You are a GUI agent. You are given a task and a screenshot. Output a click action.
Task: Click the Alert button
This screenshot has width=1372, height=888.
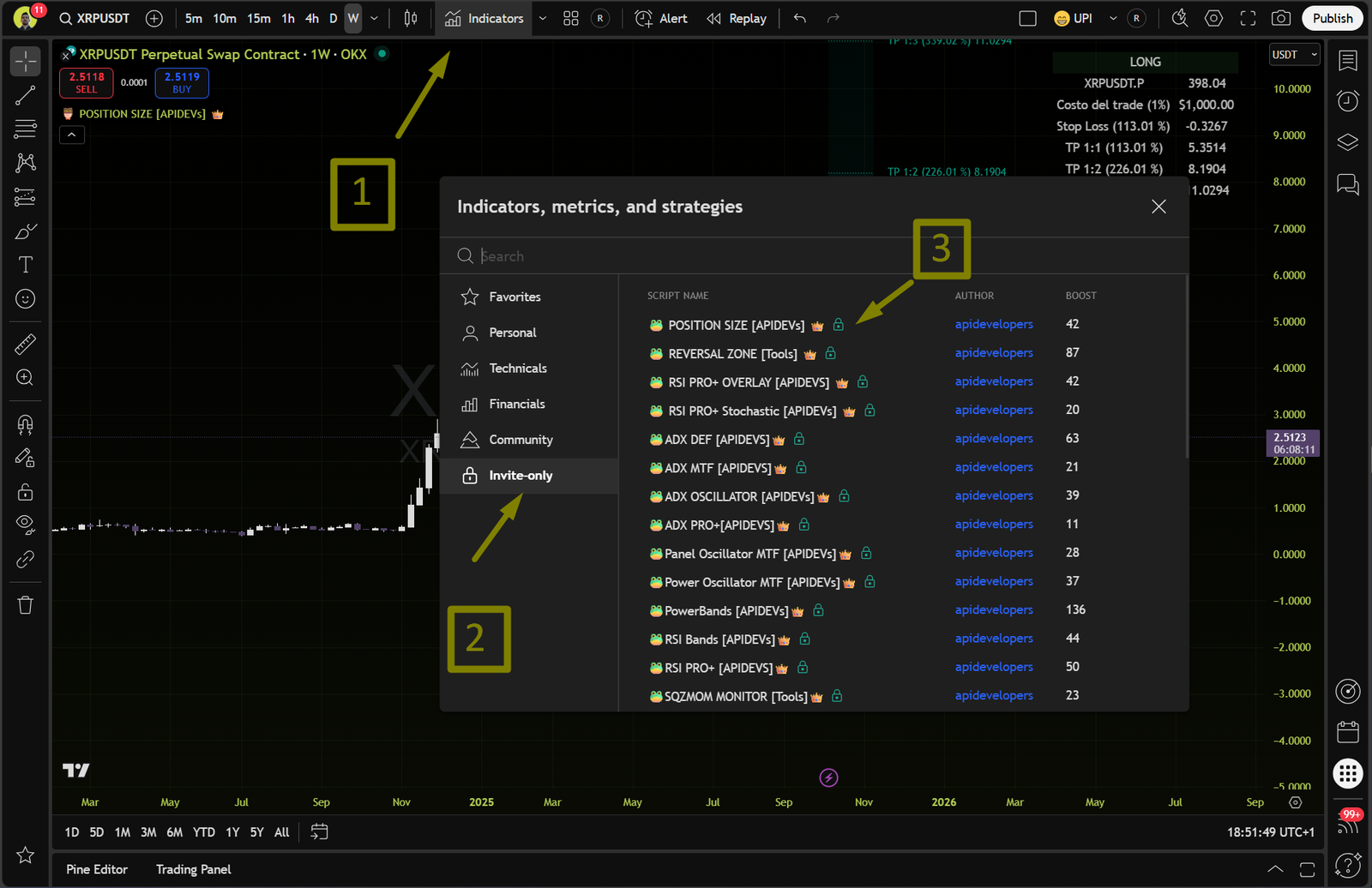[661, 18]
